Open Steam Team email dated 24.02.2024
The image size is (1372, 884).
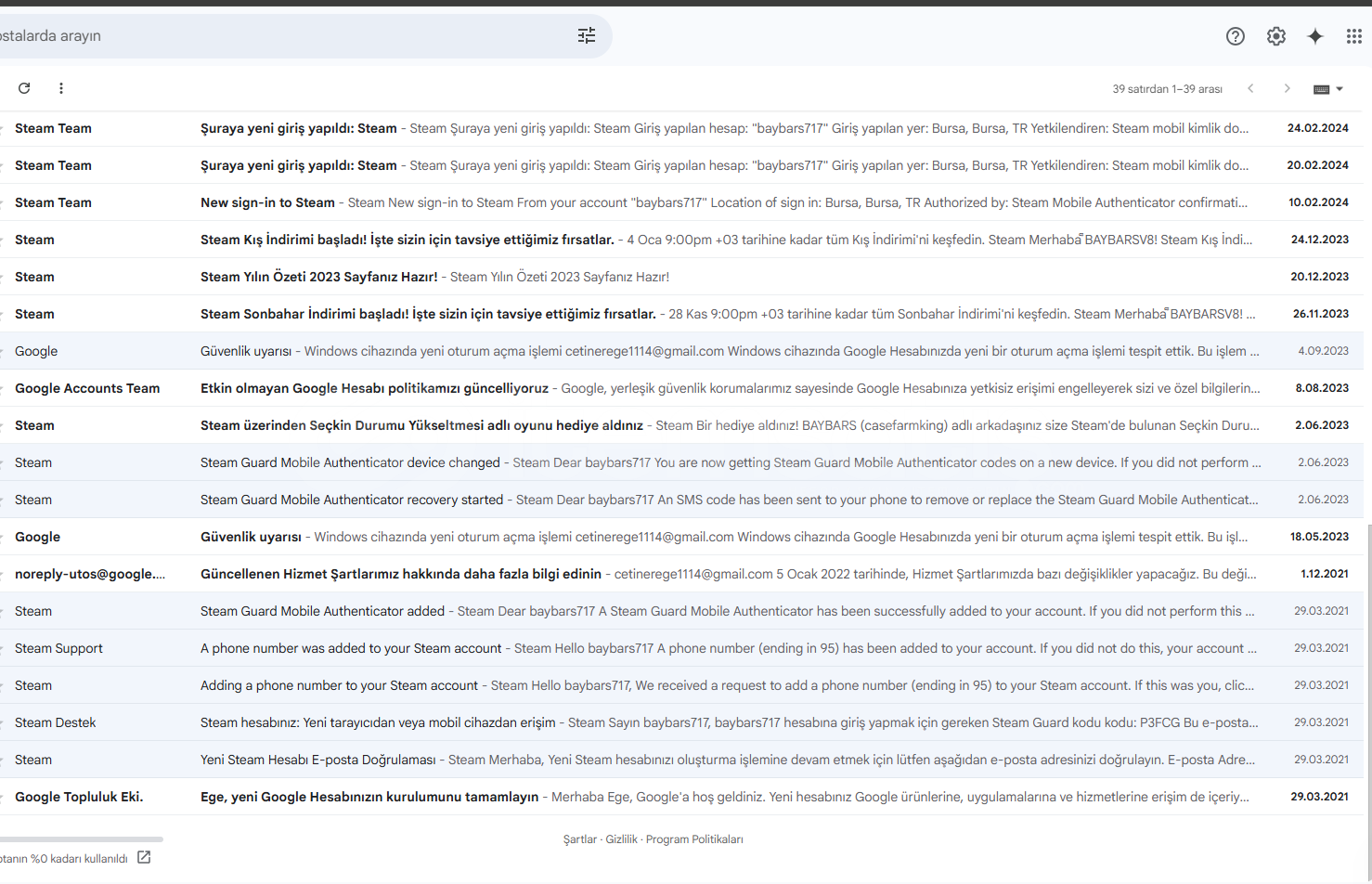pos(681,128)
